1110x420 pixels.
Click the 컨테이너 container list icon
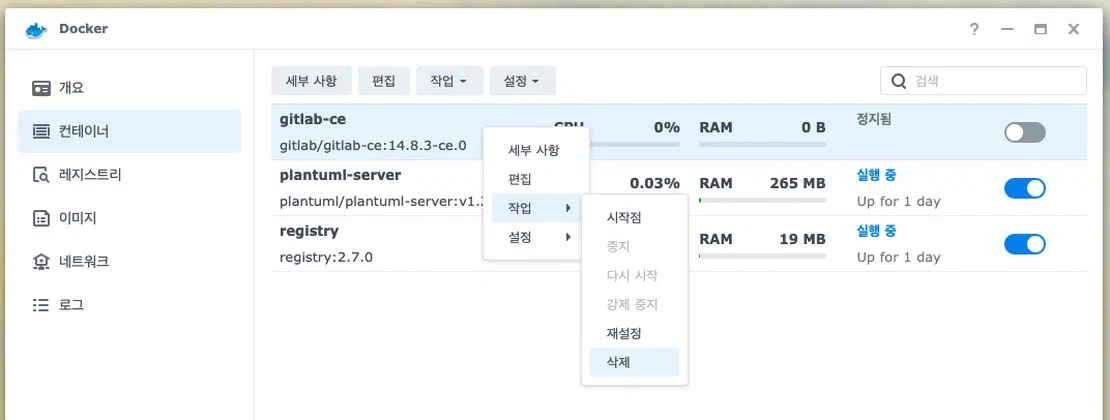42,132
